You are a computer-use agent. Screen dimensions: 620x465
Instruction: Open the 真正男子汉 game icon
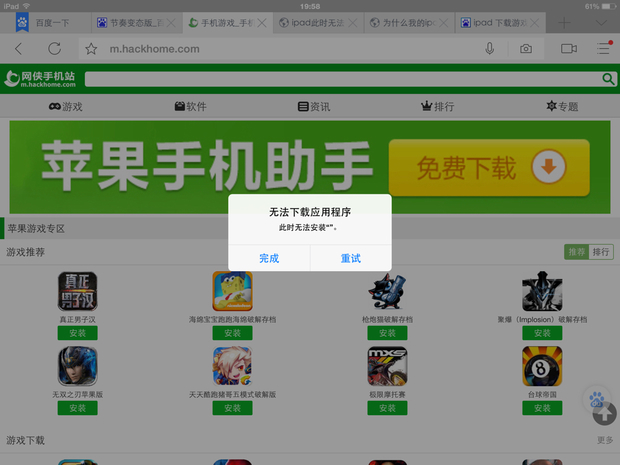click(x=78, y=291)
